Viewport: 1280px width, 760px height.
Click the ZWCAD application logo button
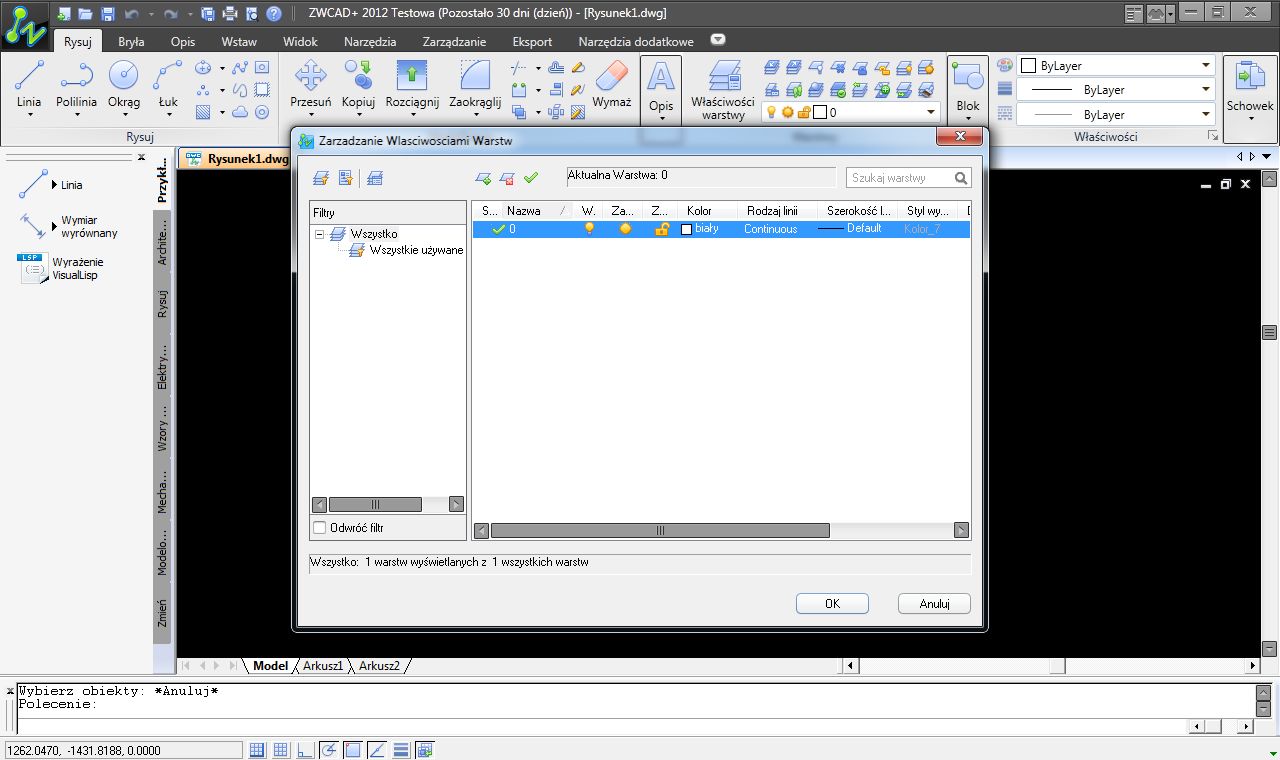click(x=25, y=24)
